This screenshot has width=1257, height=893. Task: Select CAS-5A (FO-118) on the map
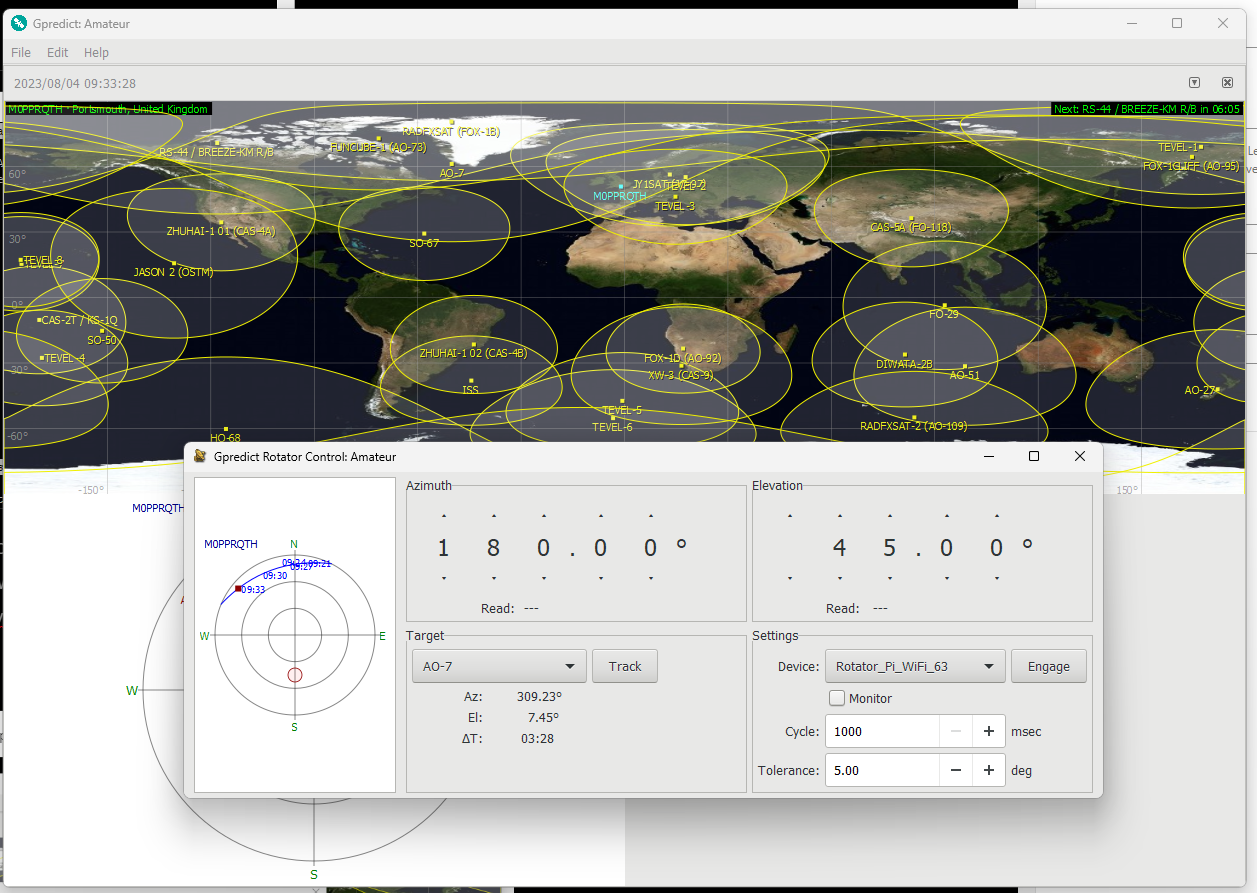pos(911,224)
